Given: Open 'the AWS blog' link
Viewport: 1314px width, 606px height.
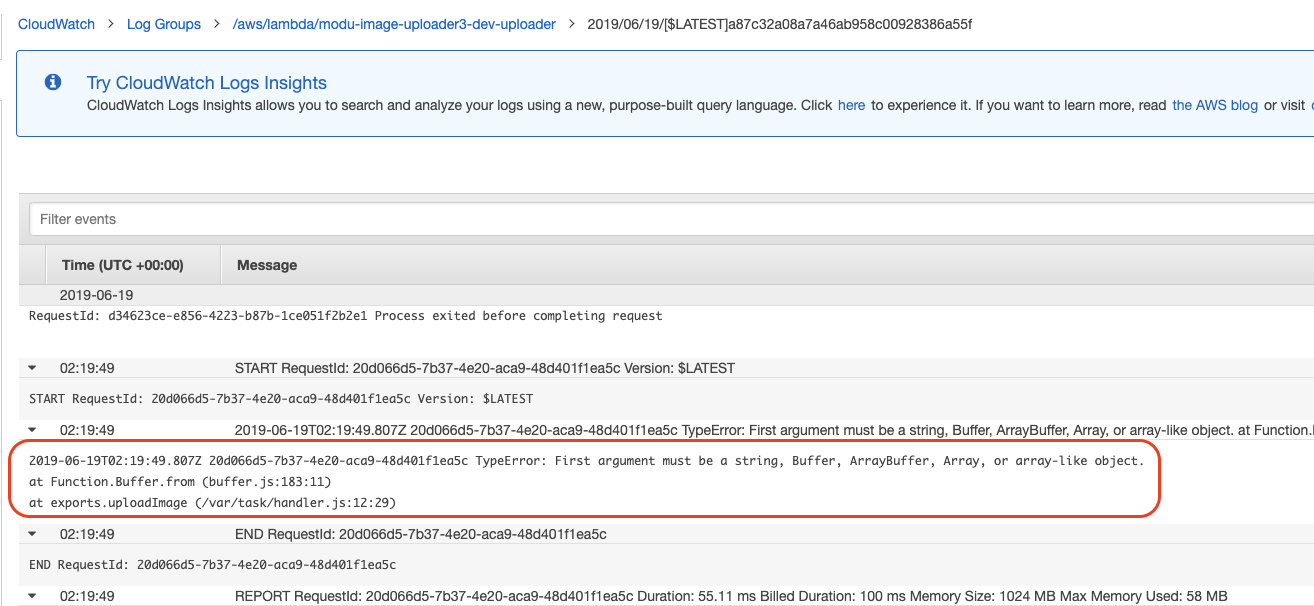Looking at the screenshot, I should 1215,105.
